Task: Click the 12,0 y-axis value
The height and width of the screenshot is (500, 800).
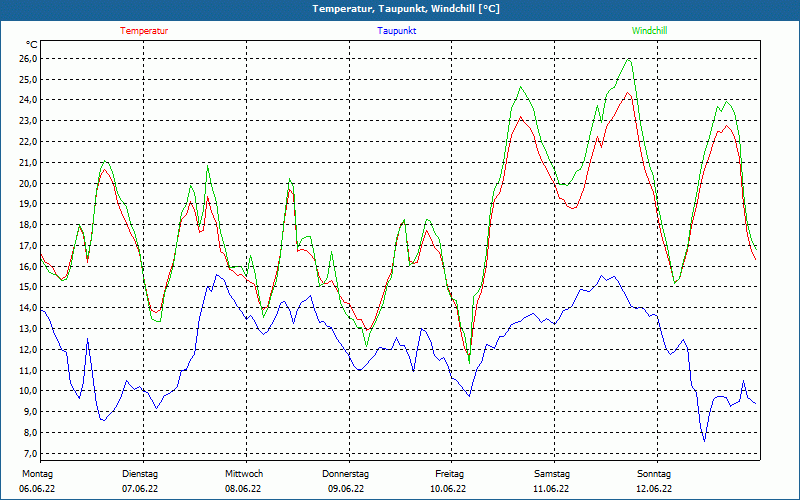Action: 29,349
